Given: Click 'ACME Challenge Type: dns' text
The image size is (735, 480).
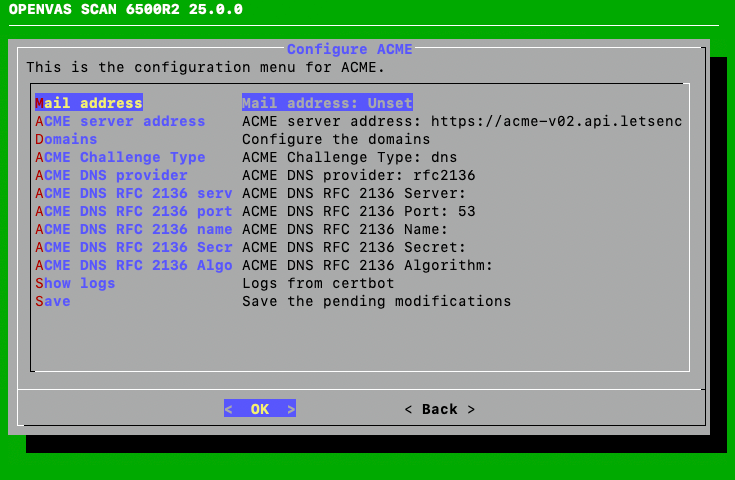Looking at the screenshot, I should coord(349,157).
